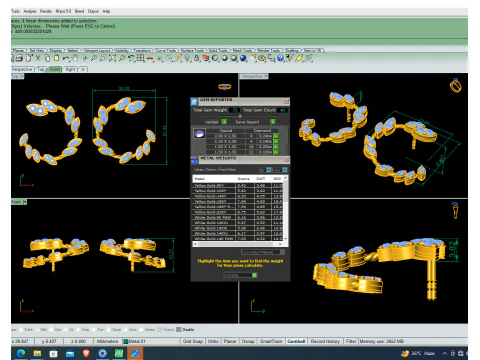Add a new viewport tab with the plus tab
480x360 pixels.
click(83, 69)
